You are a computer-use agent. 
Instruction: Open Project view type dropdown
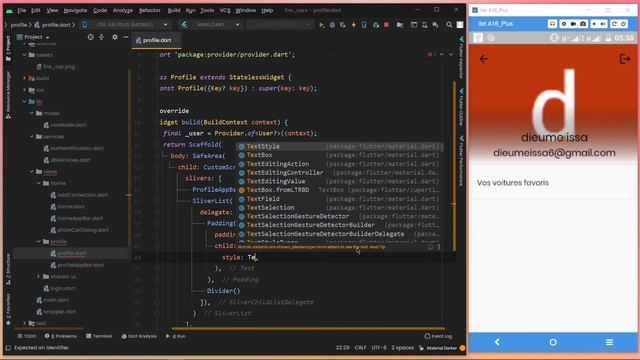pyautogui.click(x=33, y=37)
